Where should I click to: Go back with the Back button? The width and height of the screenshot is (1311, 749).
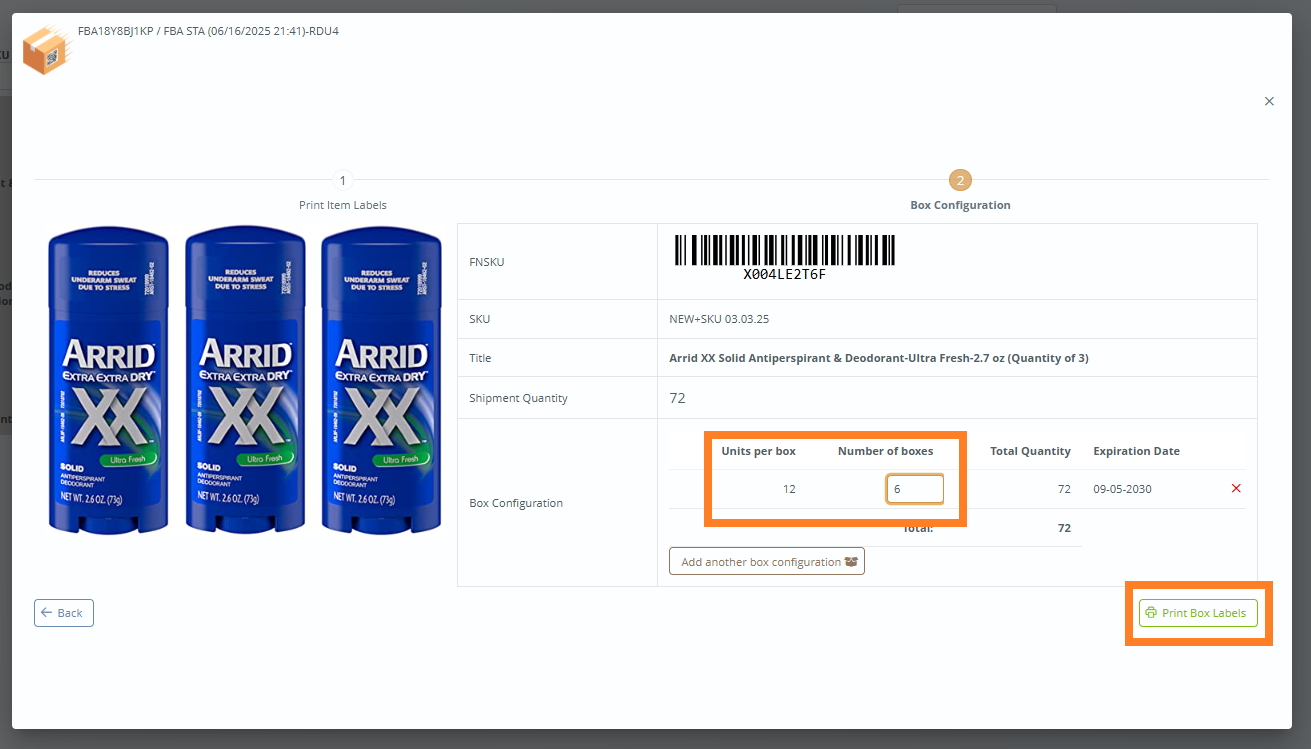[64, 613]
